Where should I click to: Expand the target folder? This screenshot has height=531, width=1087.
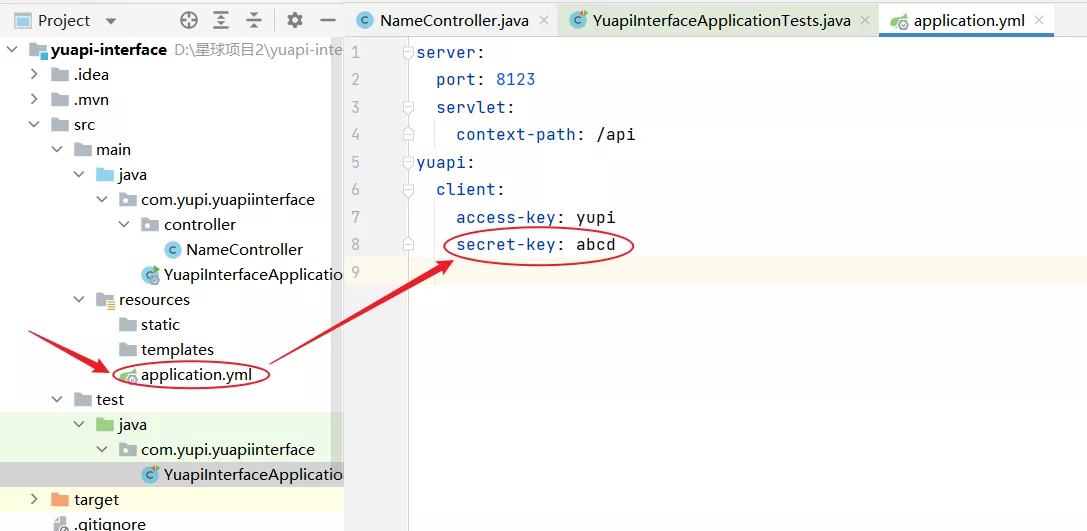[33, 499]
